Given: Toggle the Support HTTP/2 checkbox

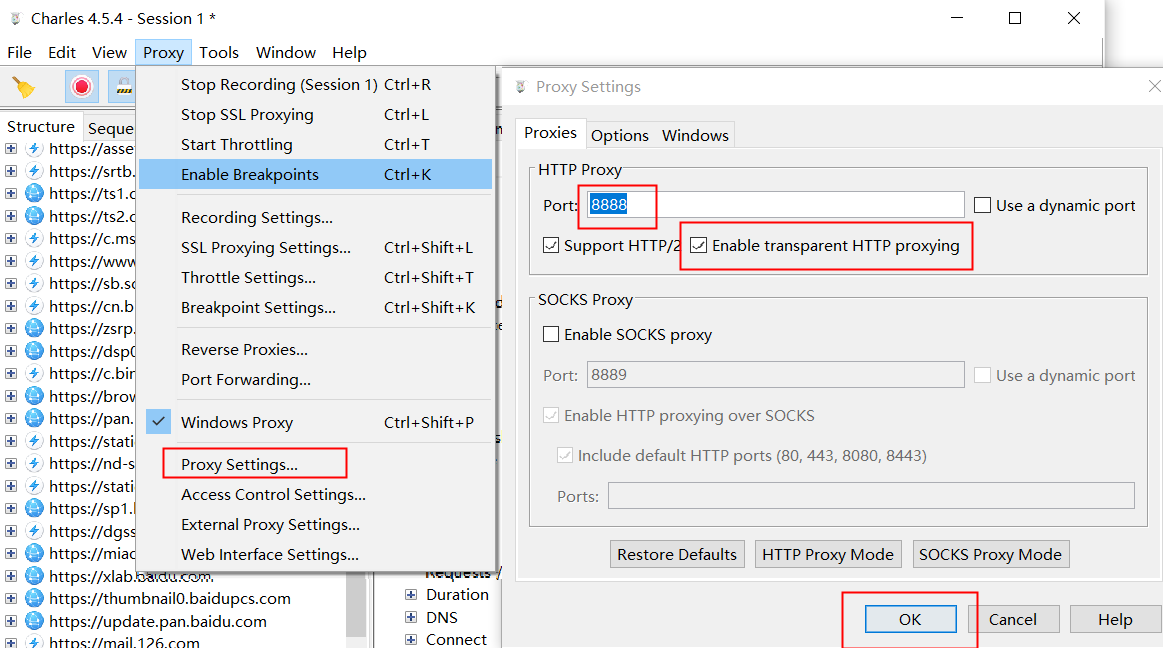Looking at the screenshot, I should point(550,245).
